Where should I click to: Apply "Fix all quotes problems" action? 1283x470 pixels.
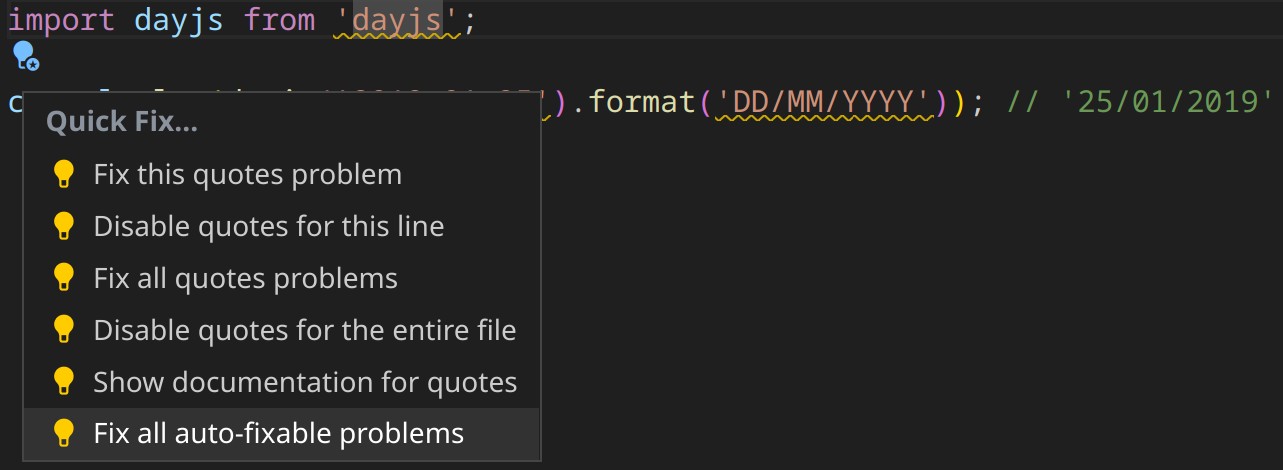(x=245, y=279)
